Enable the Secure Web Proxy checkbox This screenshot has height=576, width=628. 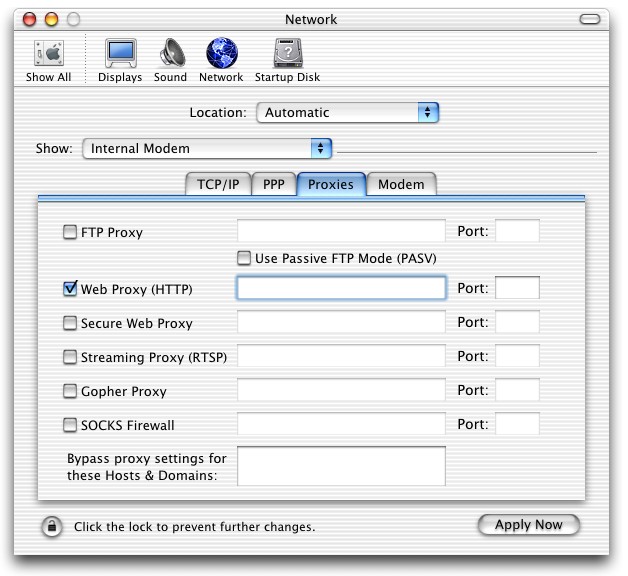(x=70, y=323)
